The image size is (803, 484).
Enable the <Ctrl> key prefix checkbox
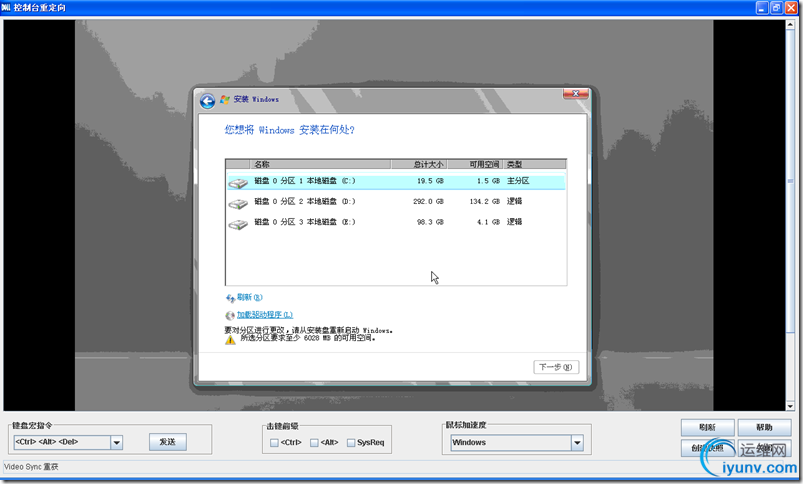(274, 443)
